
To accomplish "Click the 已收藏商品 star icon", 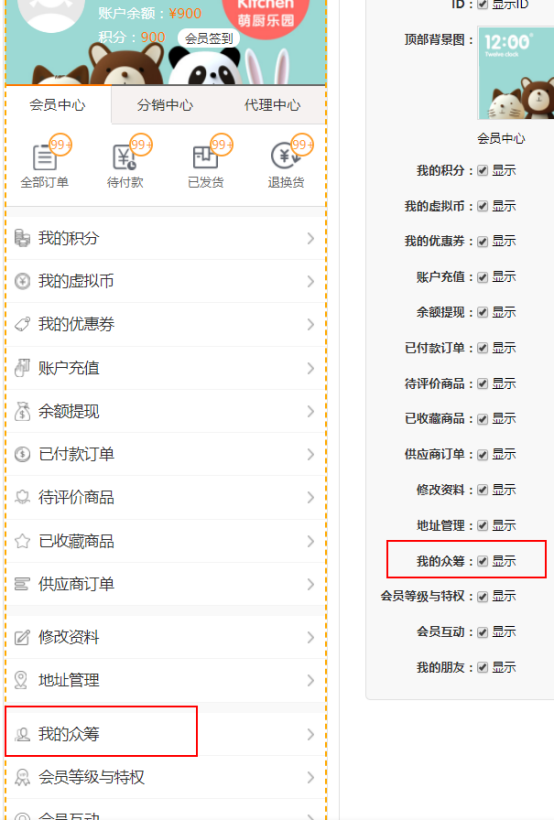I will [x=22, y=541].
